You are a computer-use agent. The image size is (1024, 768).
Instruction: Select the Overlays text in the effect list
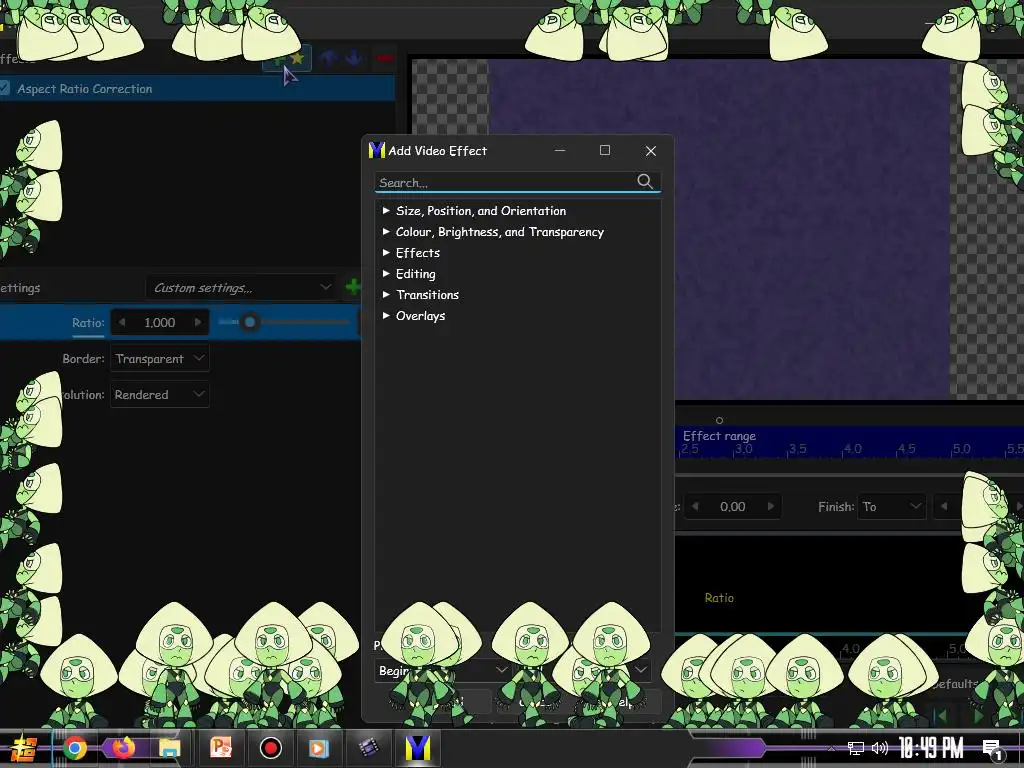pyautogui.click(x=421, y=315)
